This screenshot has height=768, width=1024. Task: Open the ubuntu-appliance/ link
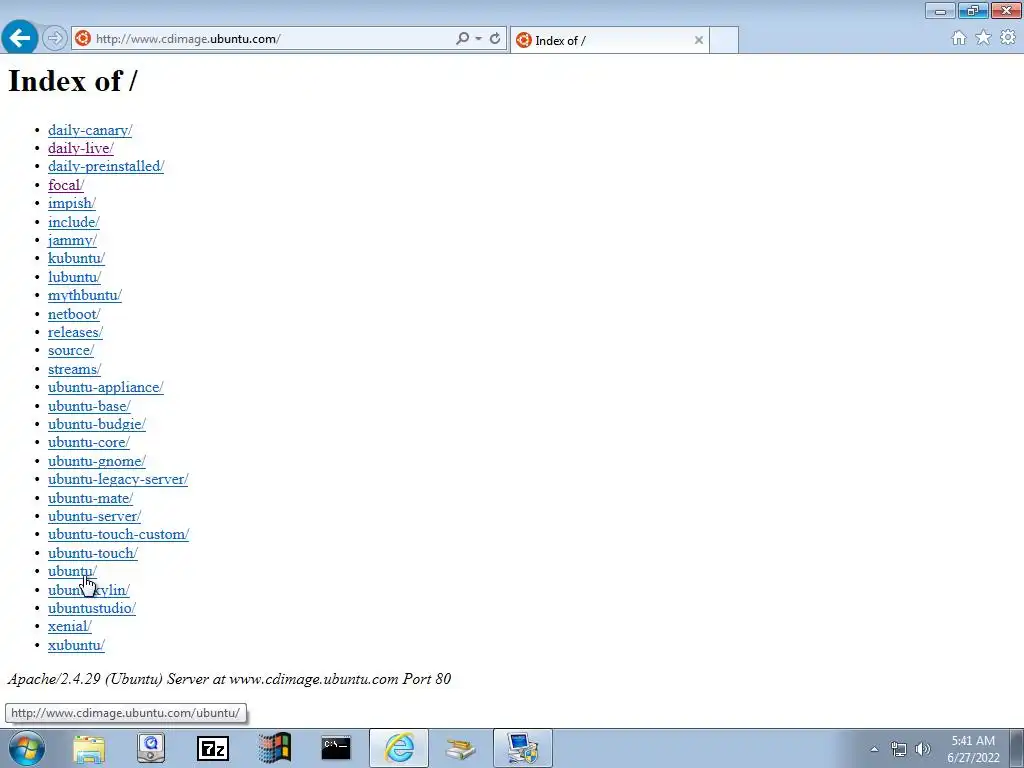tap(106, 387)
